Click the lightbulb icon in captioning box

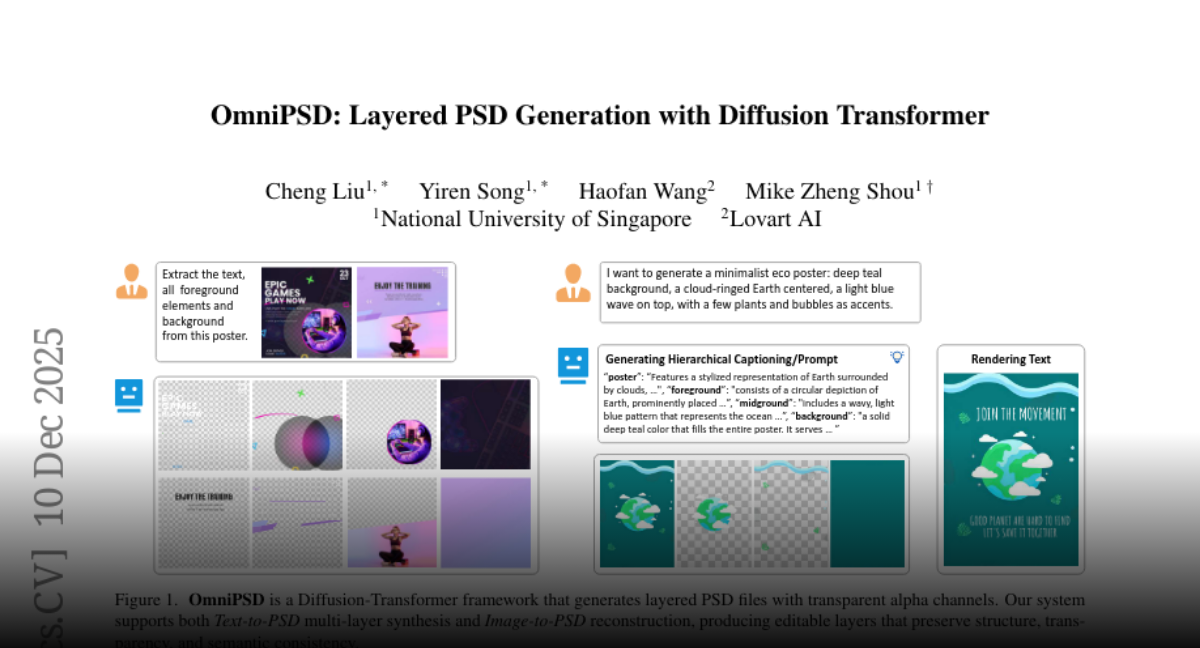(896, 357)
